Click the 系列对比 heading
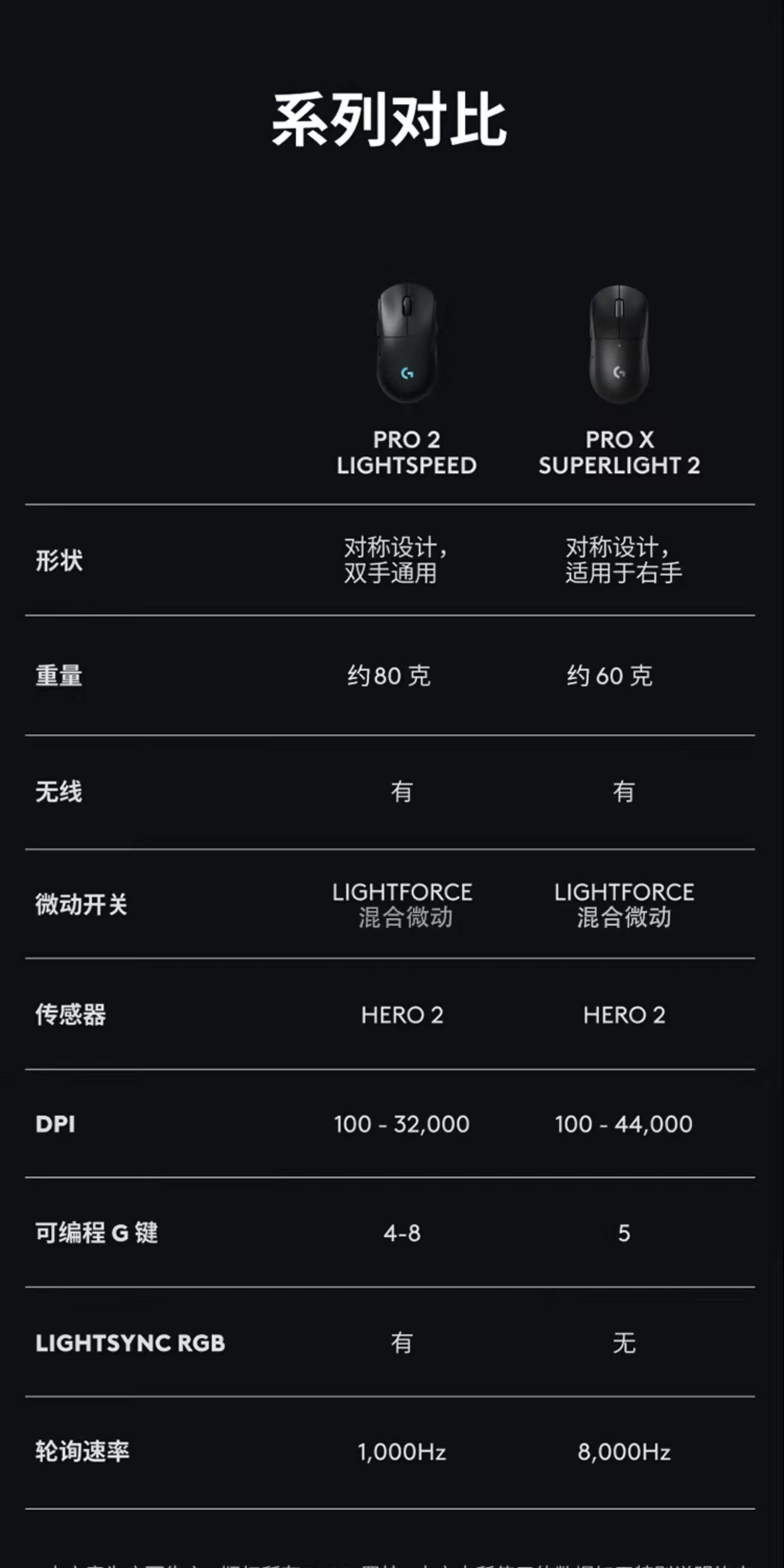The height and width of the screenshot is (1568, 784). click(x=389, y=120)
